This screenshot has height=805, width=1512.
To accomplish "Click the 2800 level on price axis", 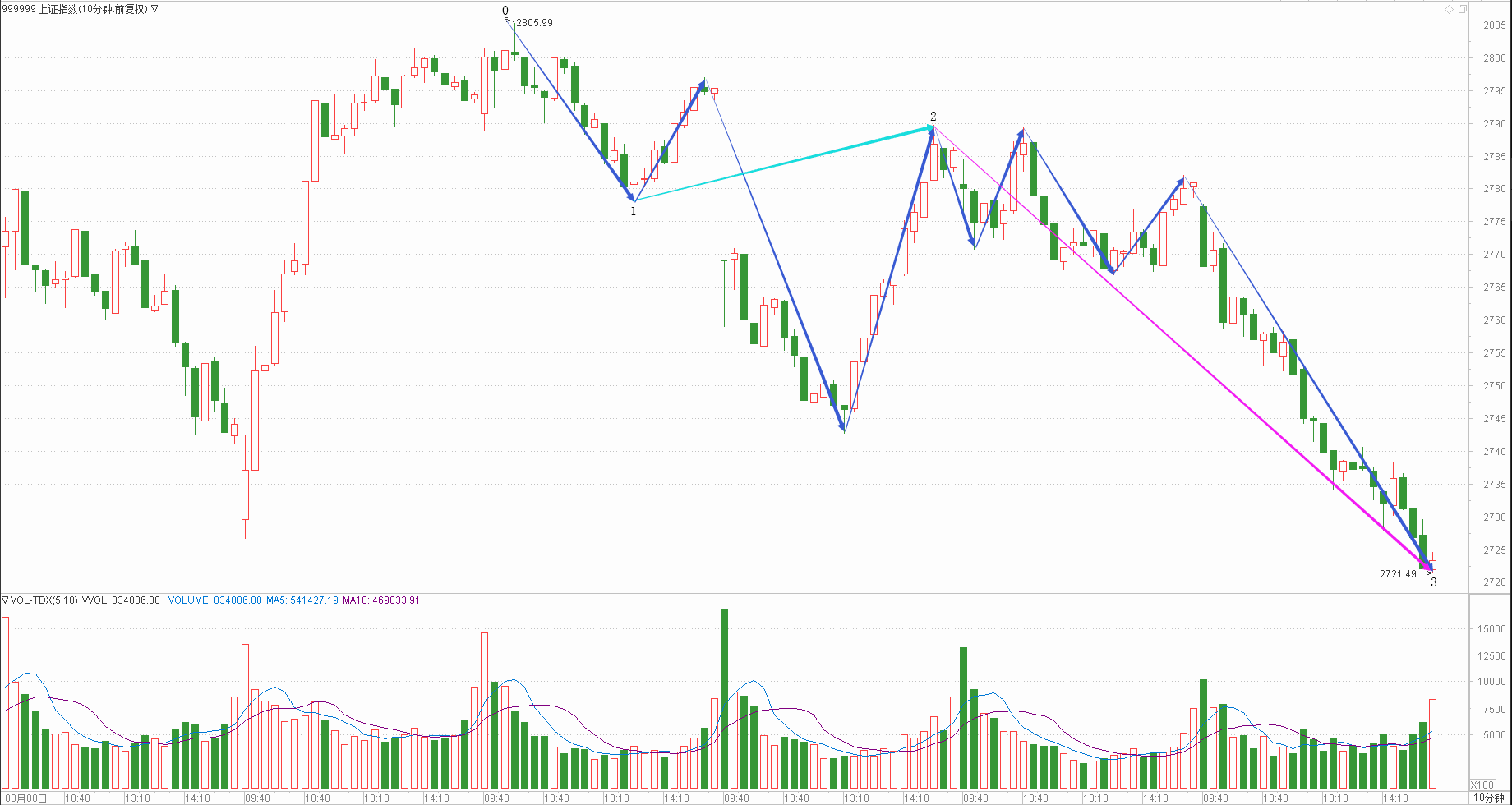I will click(1494, 58).
